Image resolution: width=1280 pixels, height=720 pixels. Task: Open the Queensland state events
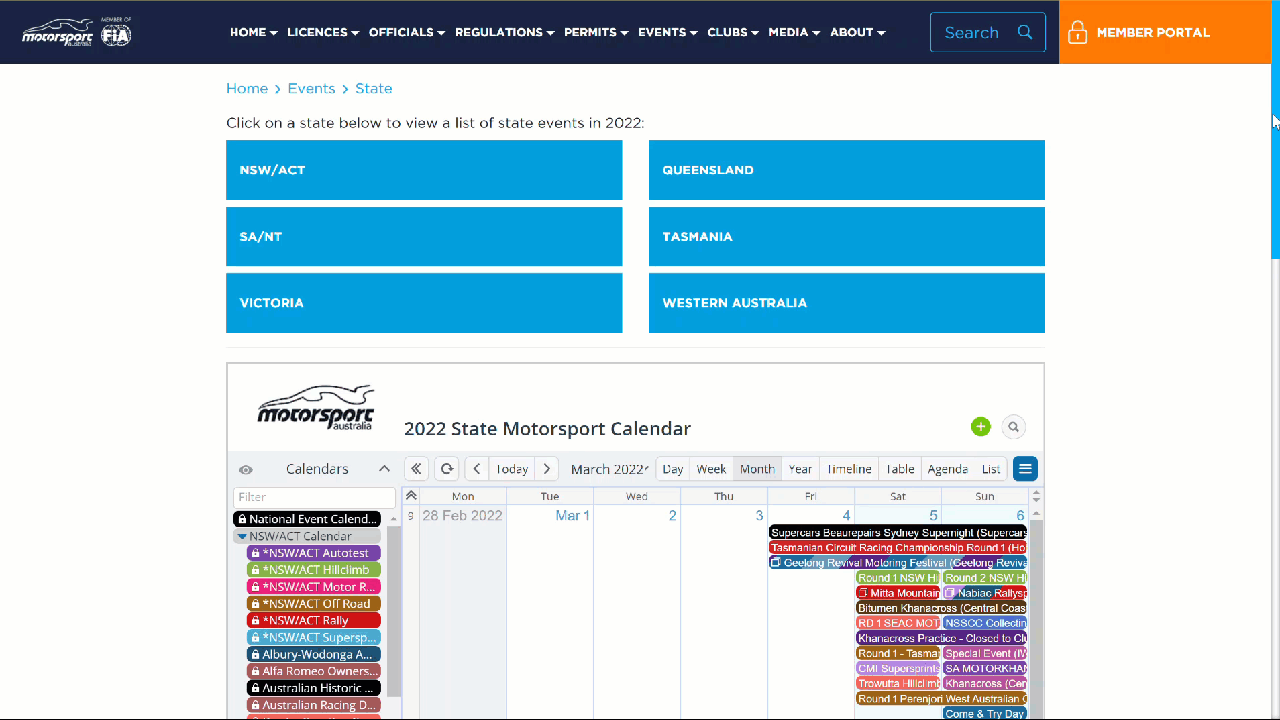[x=846, y=170]
